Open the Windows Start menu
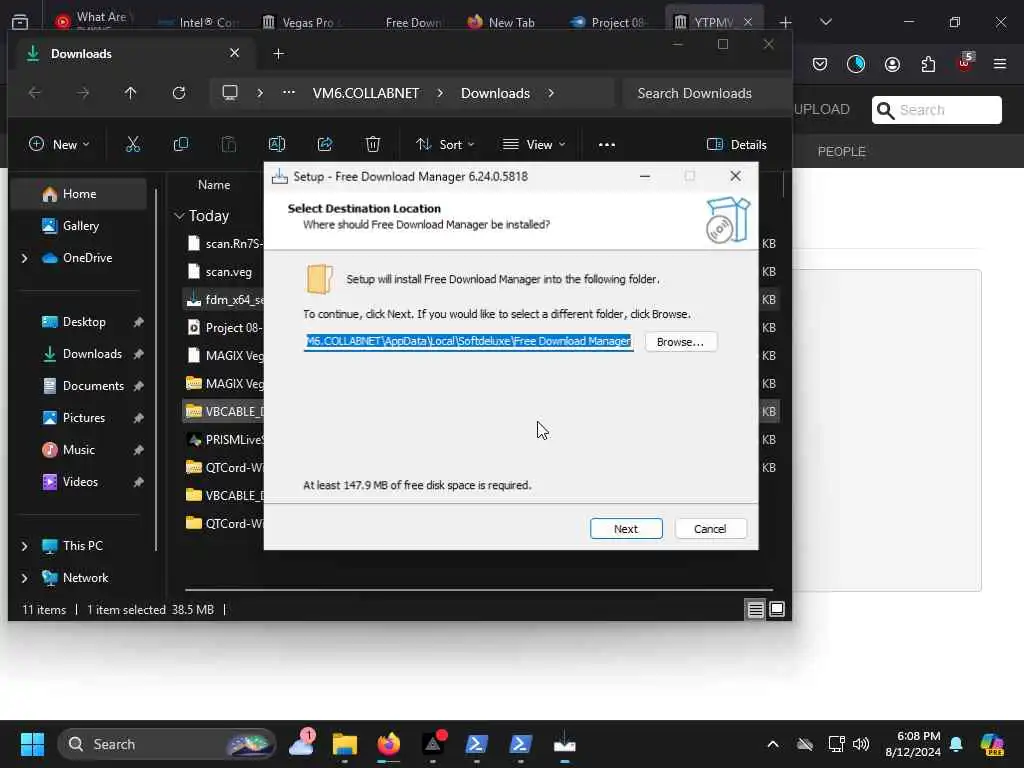Viewport: 1024px width, 768px height. click(x=32, y=744)
